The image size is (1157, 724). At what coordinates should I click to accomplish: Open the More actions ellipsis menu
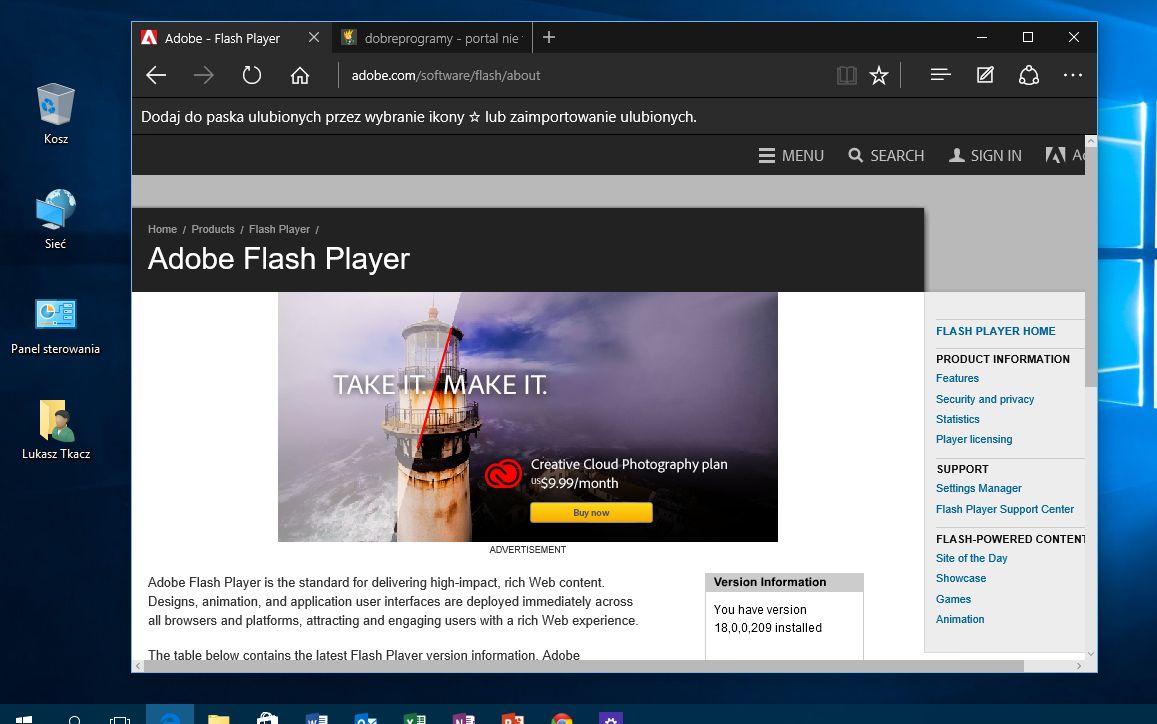[1073, 75]
